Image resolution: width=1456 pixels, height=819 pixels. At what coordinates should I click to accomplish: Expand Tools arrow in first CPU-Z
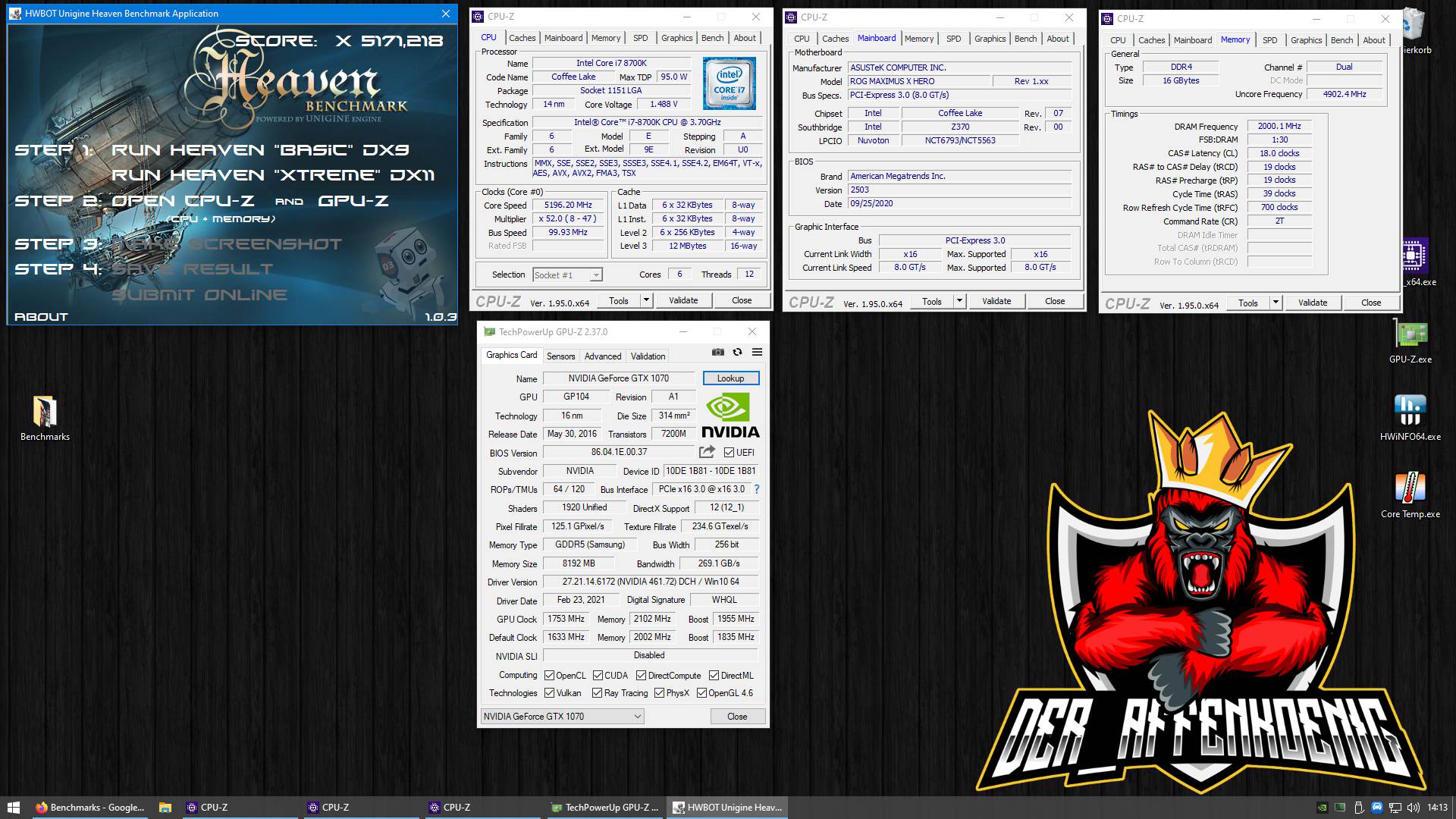coord(646,300)
